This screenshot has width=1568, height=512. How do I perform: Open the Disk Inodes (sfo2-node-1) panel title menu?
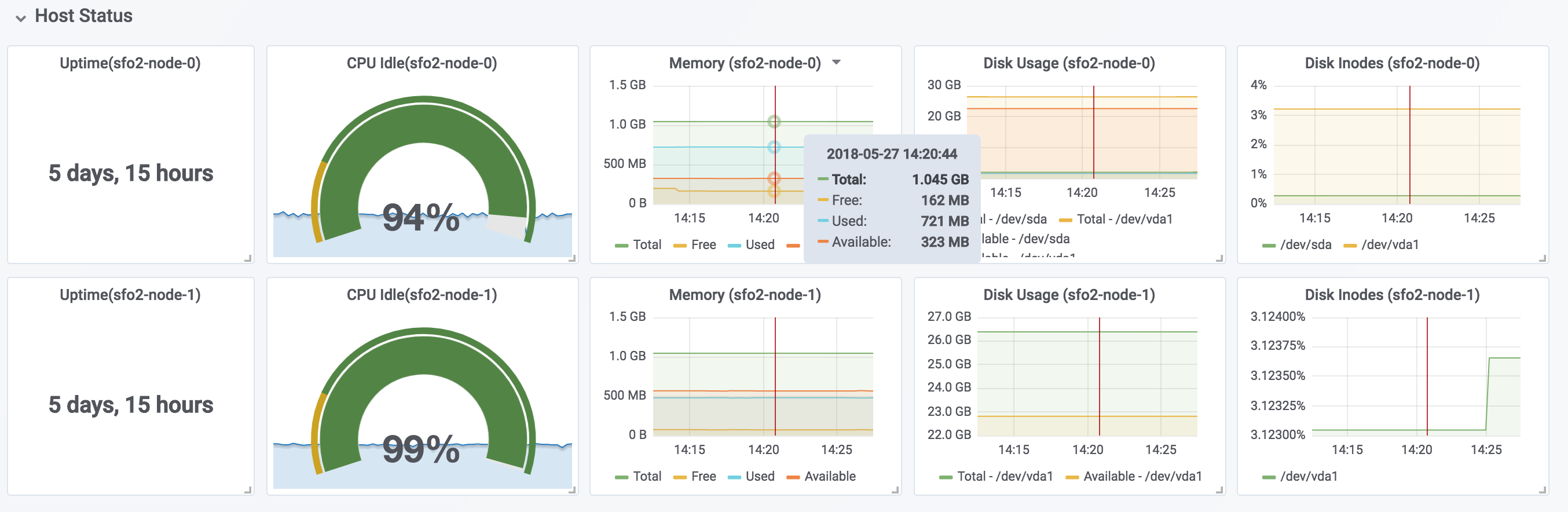1392,295
